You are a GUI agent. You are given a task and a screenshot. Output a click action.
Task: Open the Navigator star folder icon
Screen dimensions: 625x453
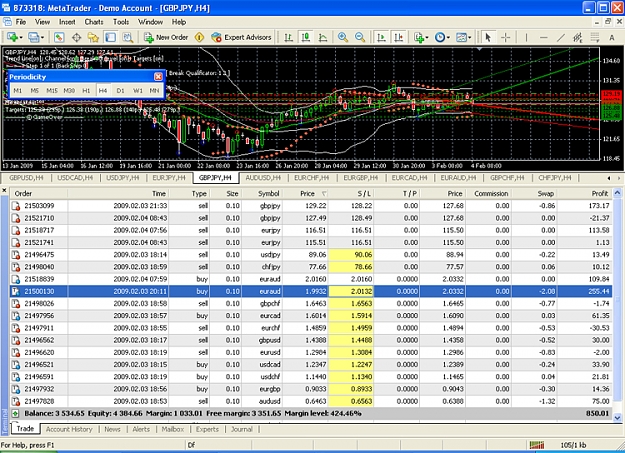pos(93,37)
